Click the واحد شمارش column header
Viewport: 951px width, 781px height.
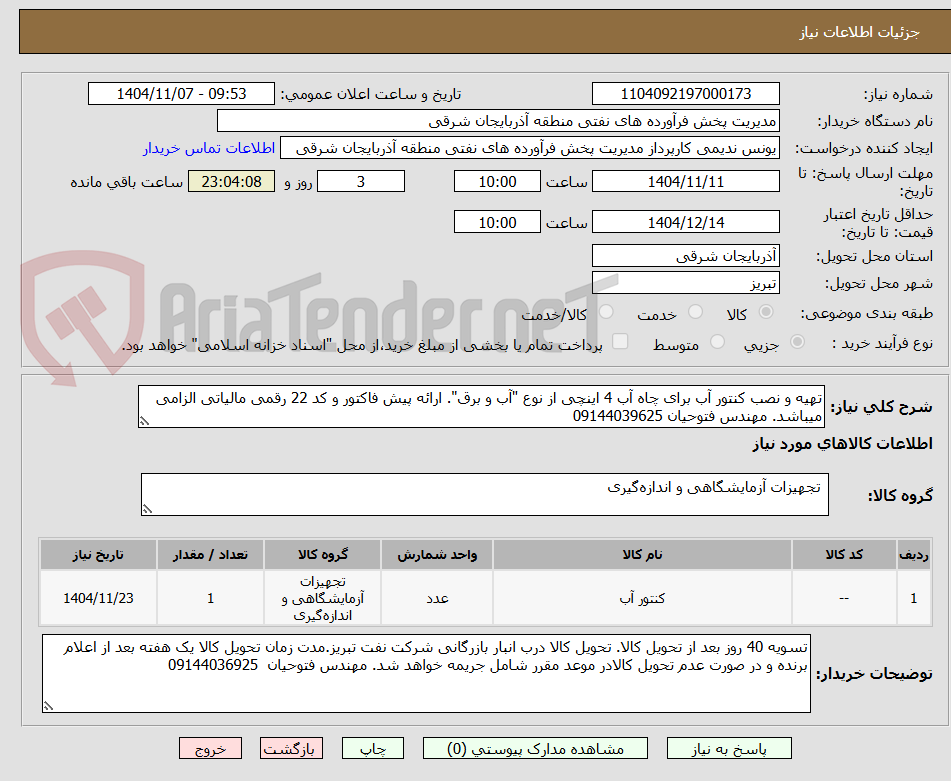[437, 554]
